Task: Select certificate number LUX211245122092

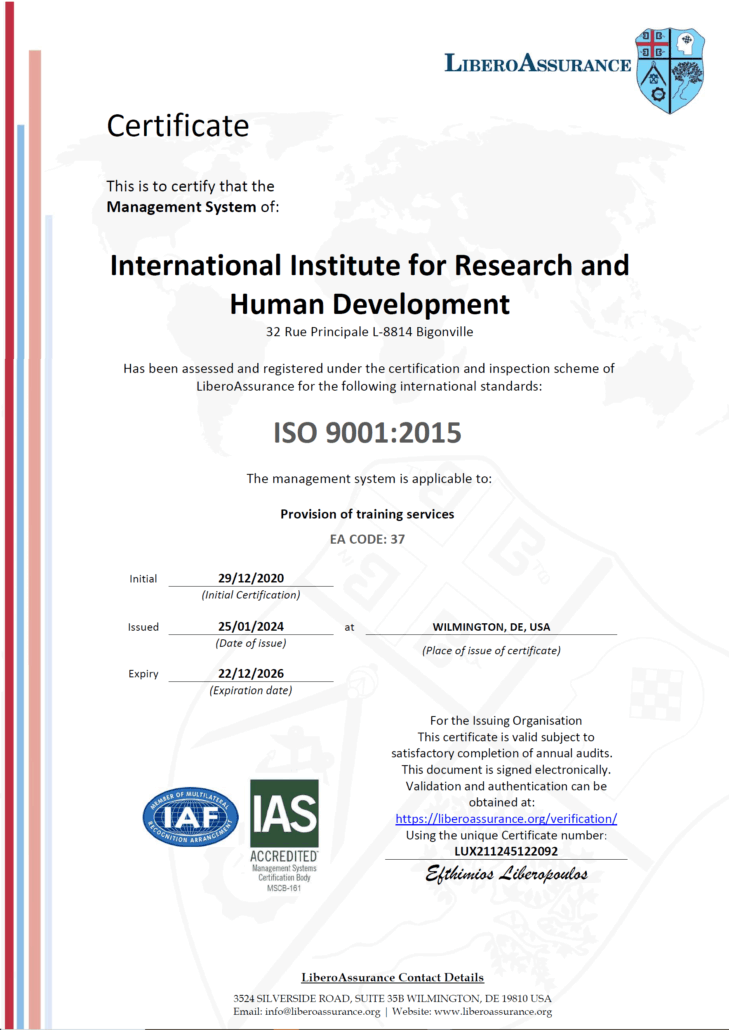Action: [x=506, y=851]
